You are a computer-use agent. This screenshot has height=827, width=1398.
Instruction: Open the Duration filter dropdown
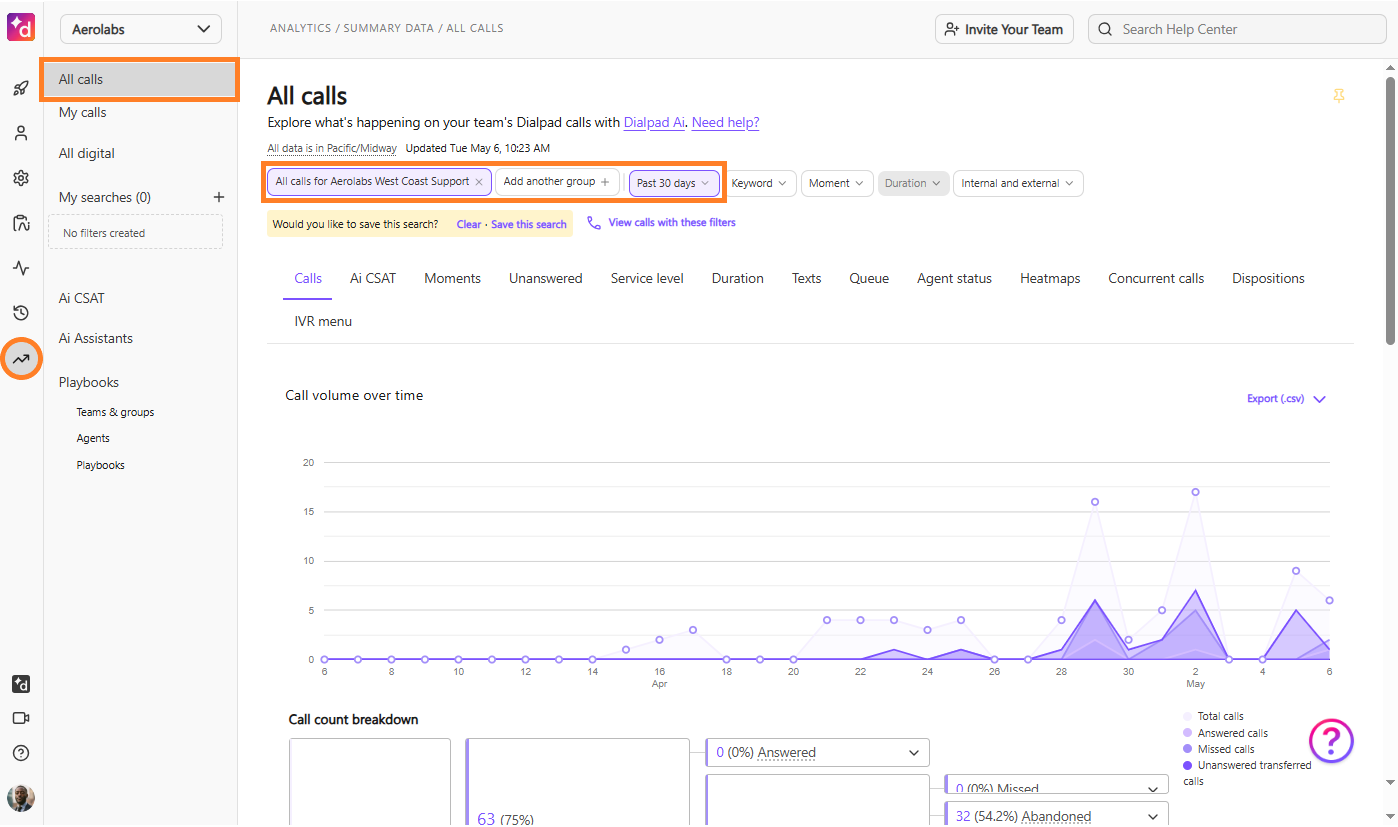[913, 183]
